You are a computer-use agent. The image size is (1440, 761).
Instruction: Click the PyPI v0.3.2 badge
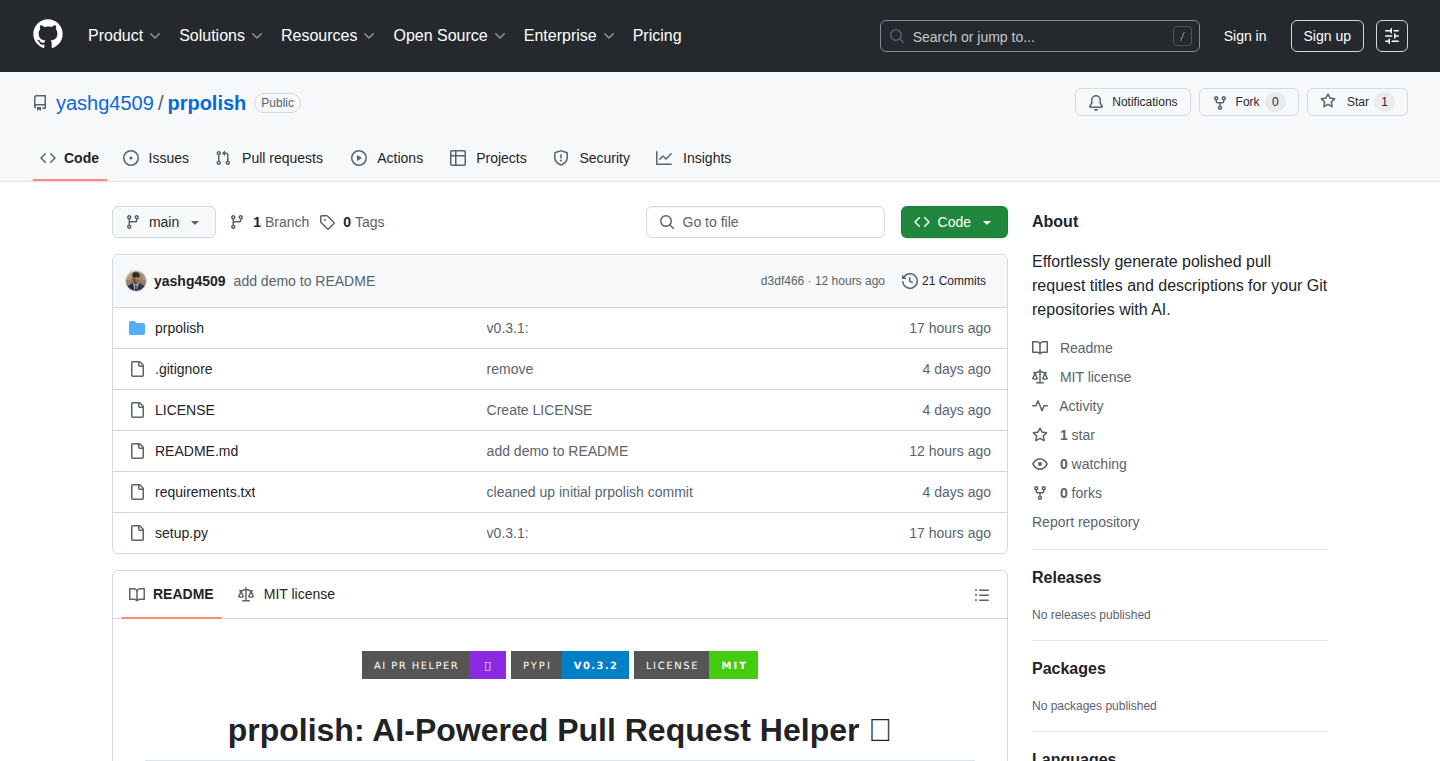(x=570, y=665)
